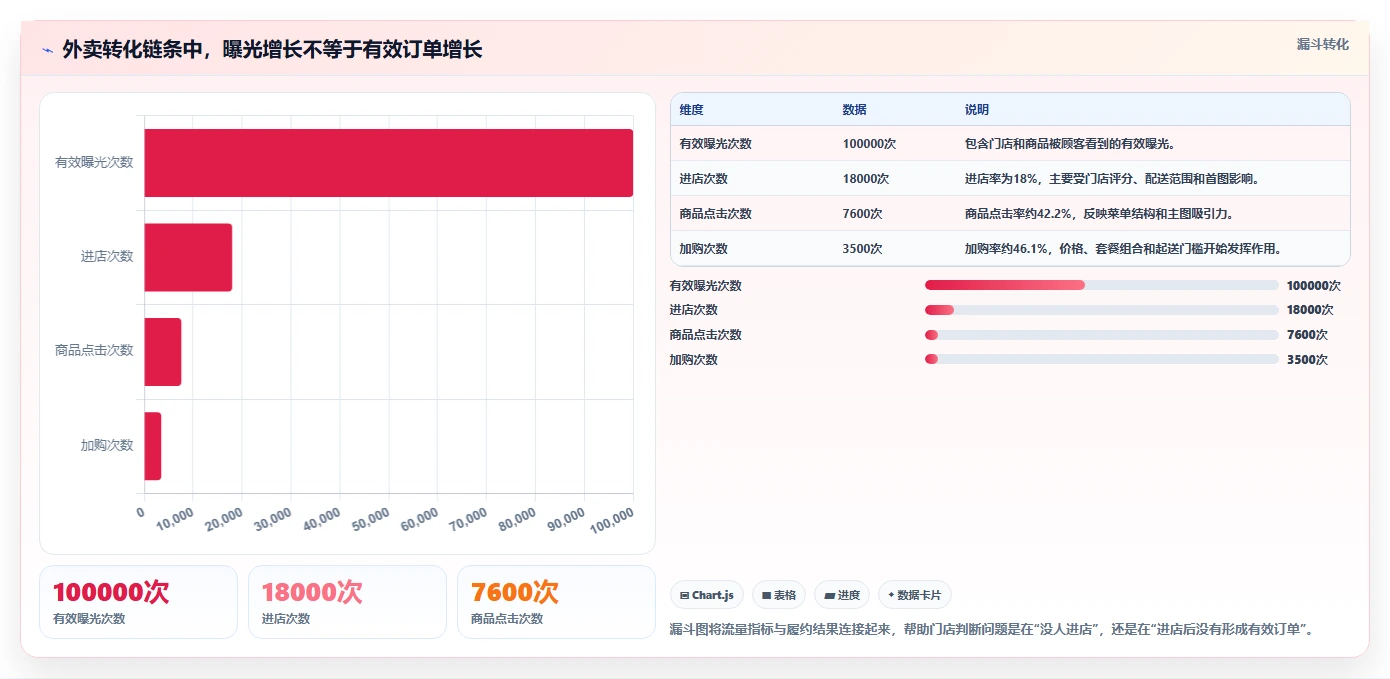Click the 3500次 value beside progress bar

(1306, 360)
